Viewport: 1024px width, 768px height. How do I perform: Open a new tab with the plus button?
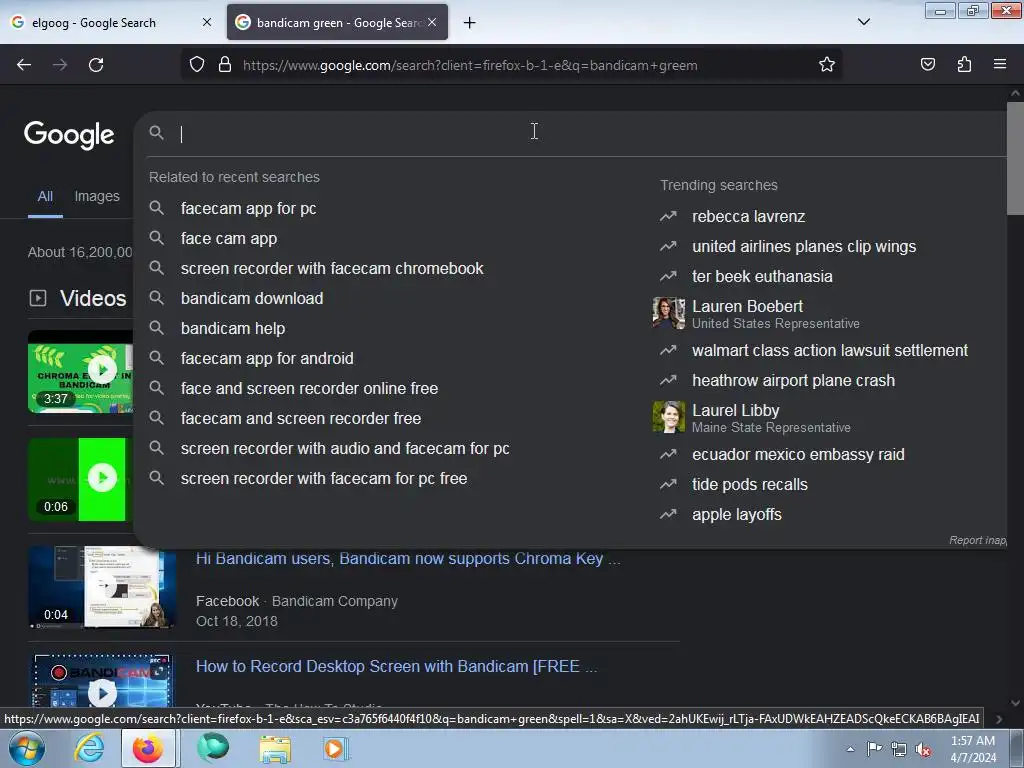coord(470,23)
